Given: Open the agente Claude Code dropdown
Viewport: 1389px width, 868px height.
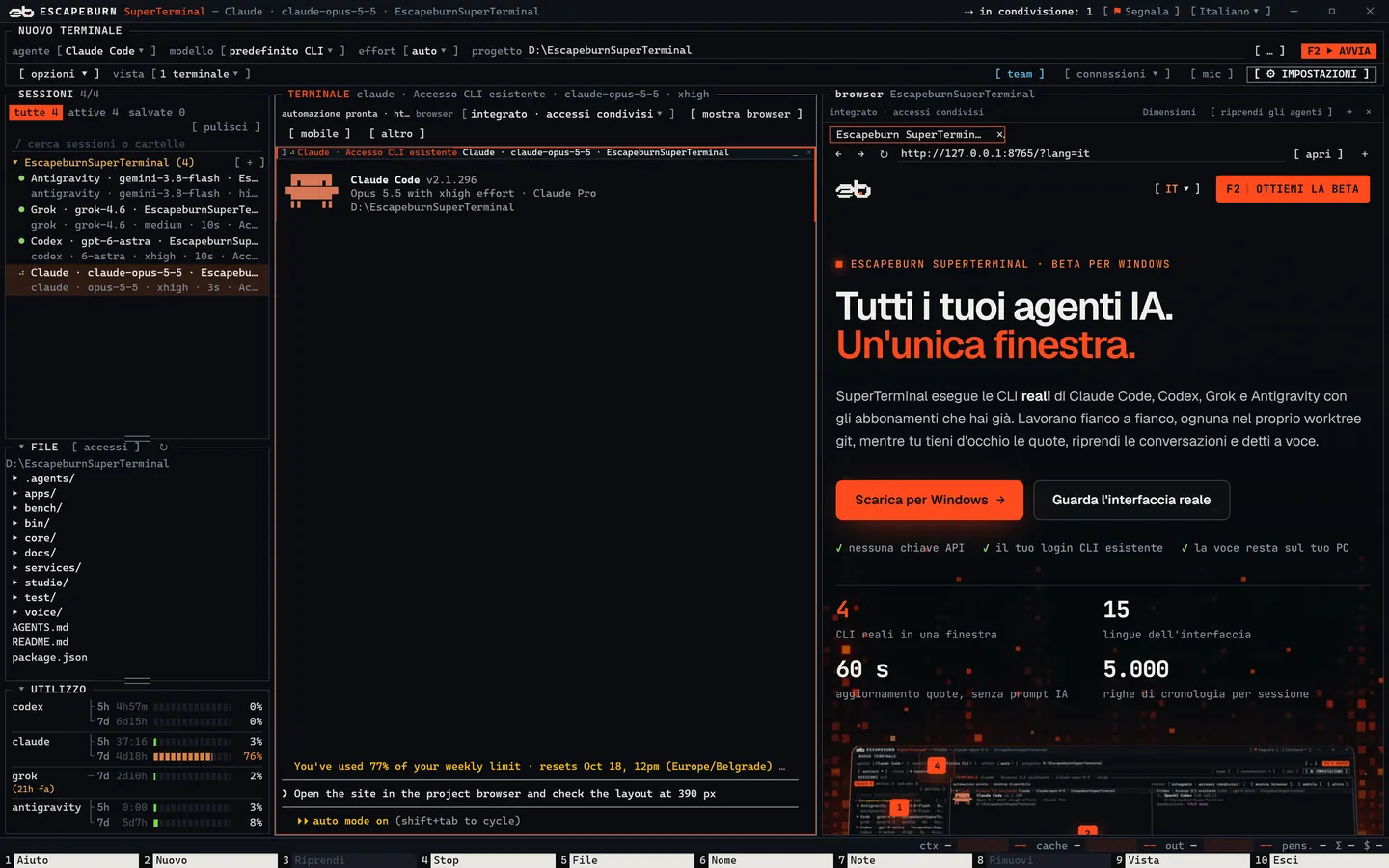Looking at the screenshot, I should point(106,51).
